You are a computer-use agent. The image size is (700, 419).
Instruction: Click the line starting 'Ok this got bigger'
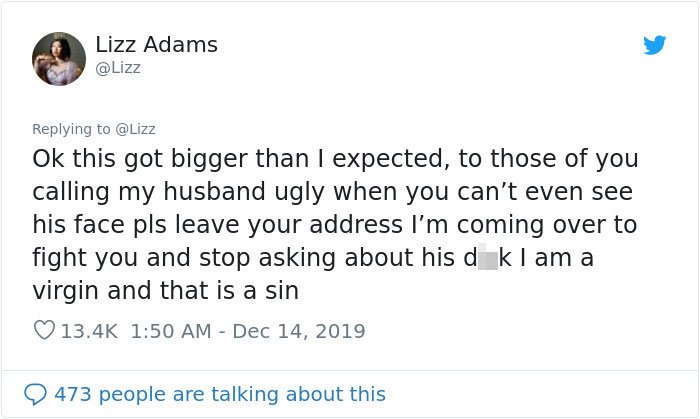(335, 159)
